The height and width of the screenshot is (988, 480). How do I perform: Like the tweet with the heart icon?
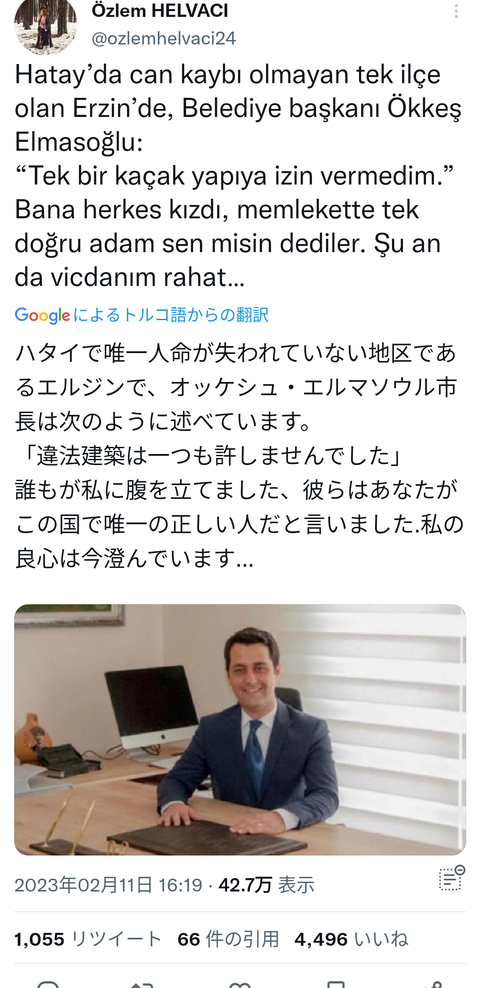point(240,984)
